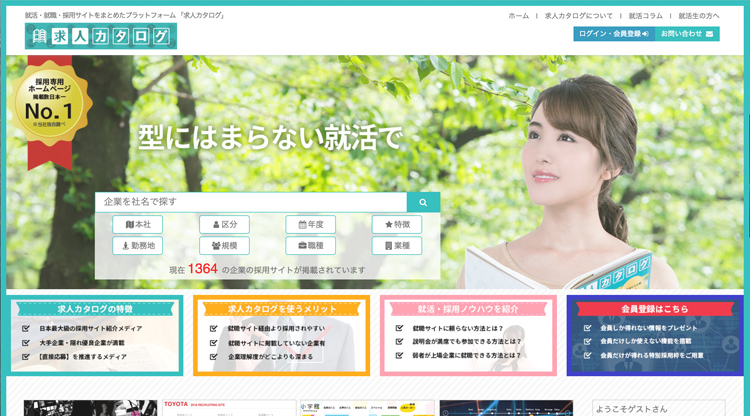750x416 pixels.
Task: Select the 規模 company size filter
Action: 224,245
